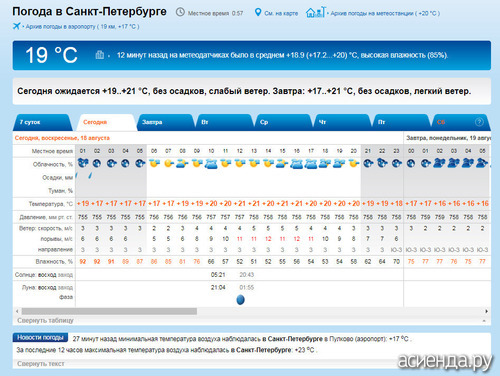The height and width of the screenshot is (376, 500).
Task: Switch to the 7 суток tab
Action: 42,122
